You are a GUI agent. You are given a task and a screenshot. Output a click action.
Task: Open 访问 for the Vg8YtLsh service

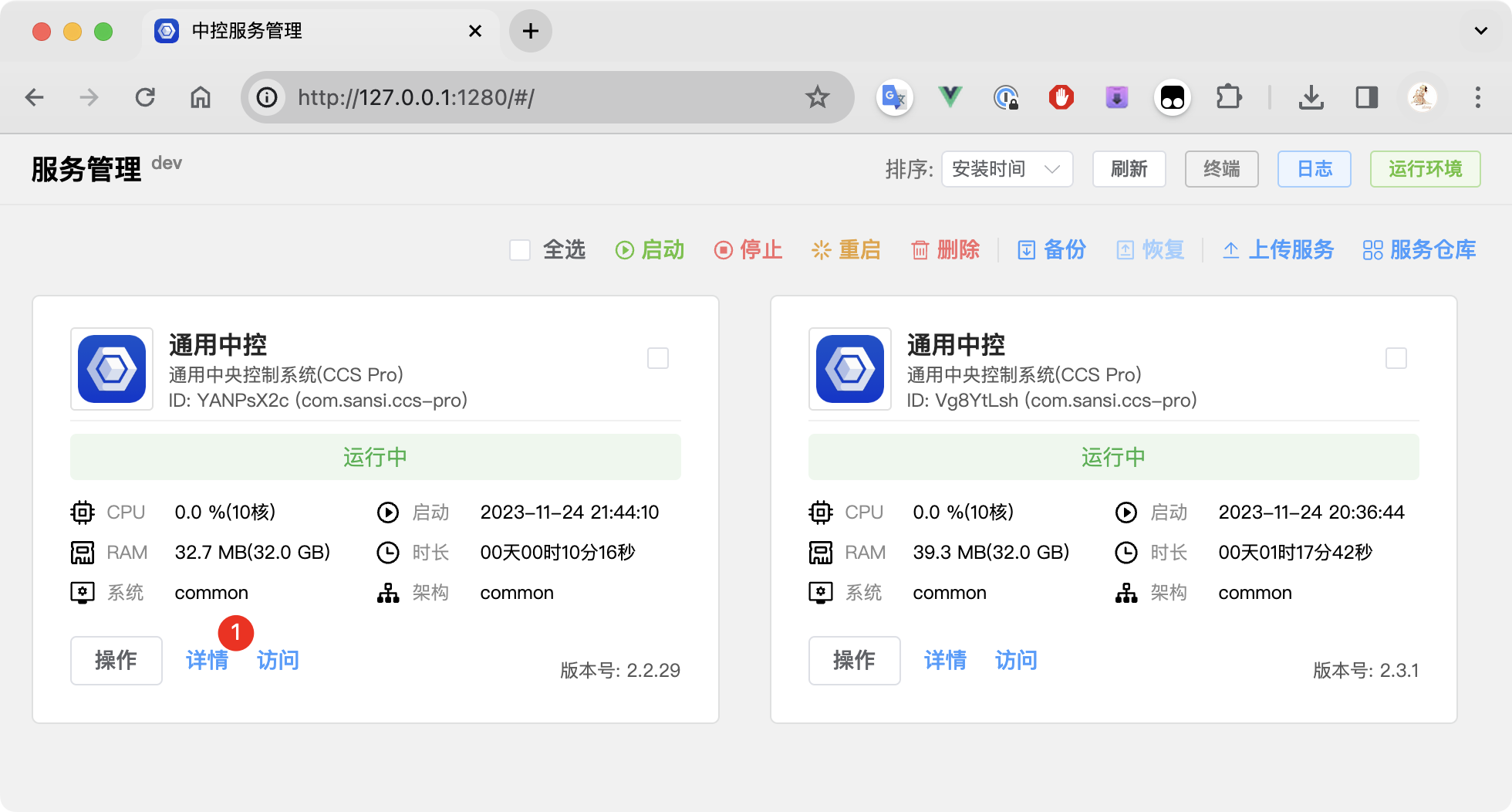pos(1016,661)
